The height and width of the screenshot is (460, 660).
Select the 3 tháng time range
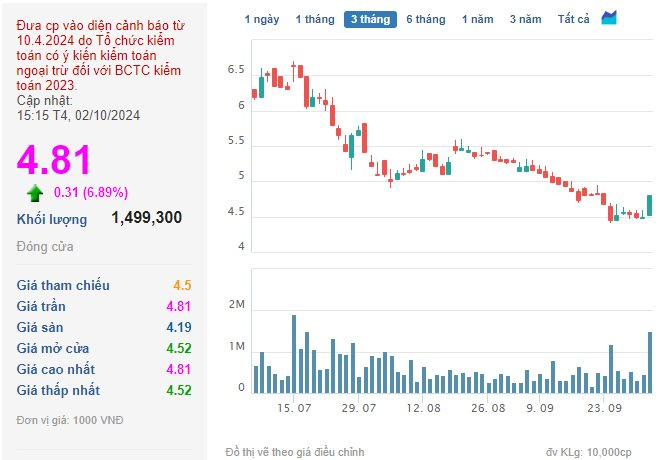click(370, 19)
